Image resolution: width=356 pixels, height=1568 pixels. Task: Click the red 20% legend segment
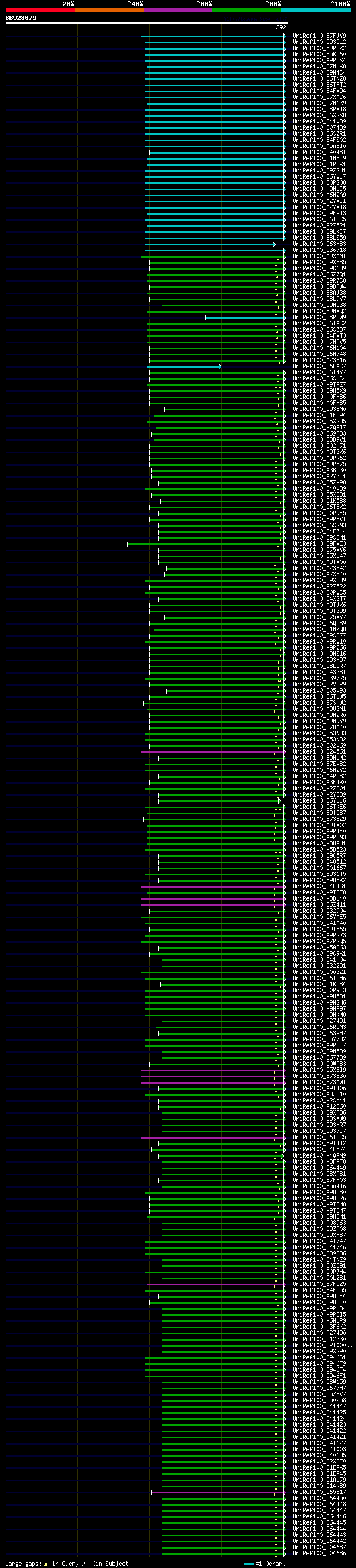39,11
